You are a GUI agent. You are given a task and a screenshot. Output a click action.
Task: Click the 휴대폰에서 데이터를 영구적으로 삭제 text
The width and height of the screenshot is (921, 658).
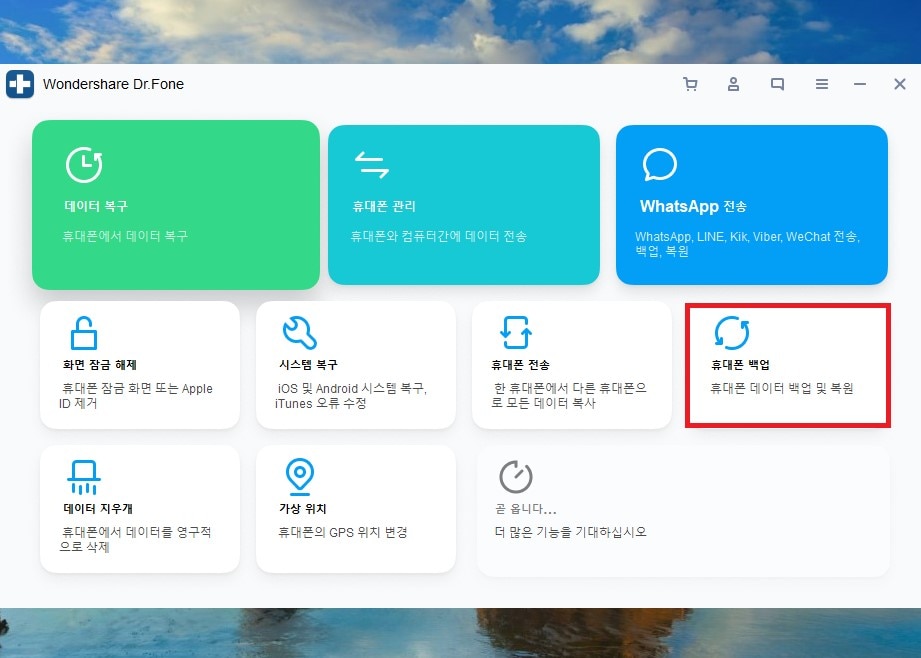click(135, 539)
